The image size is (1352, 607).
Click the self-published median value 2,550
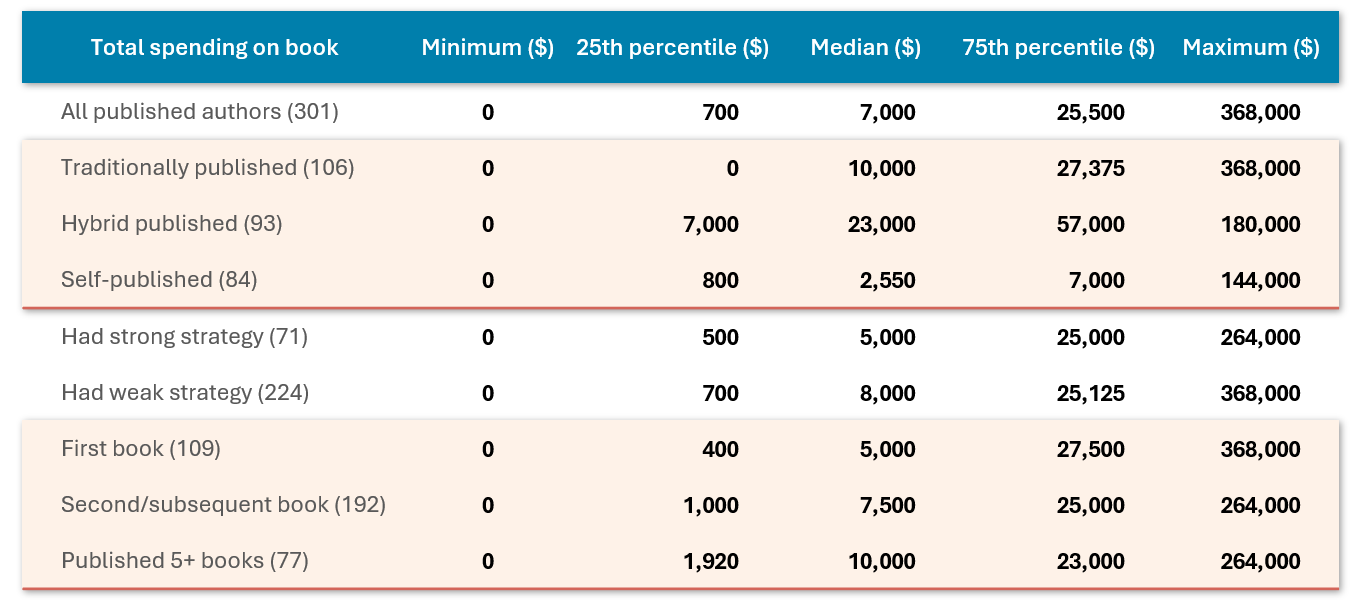tap(887, 281)
